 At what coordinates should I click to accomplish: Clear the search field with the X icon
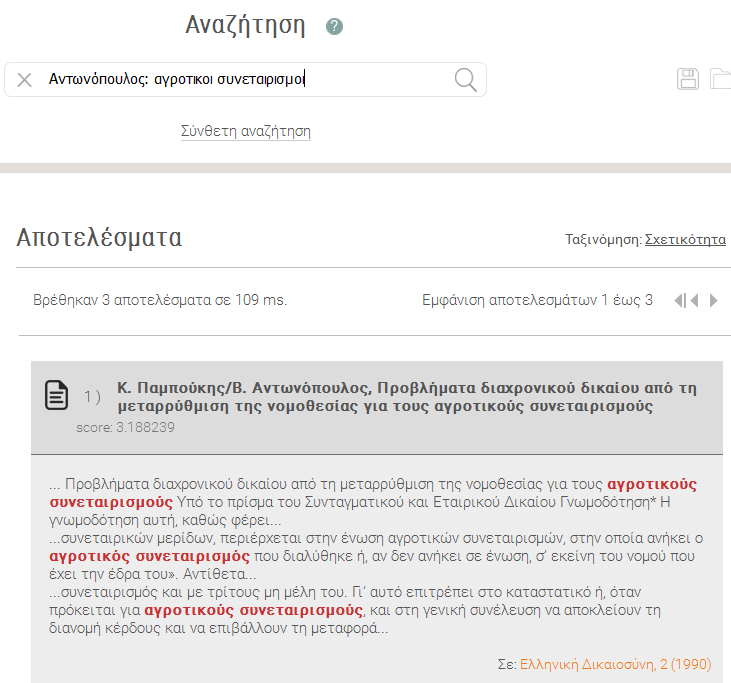(25, 80)
